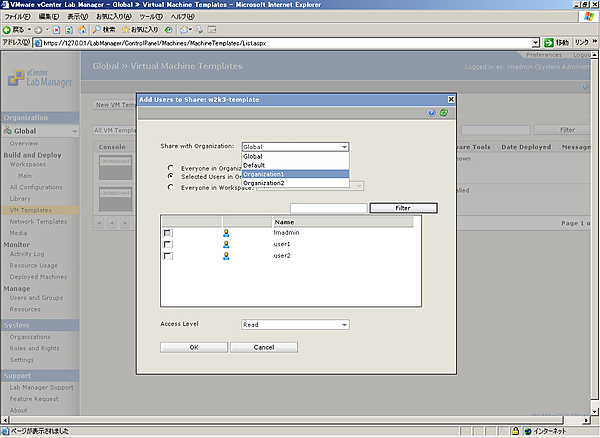Open the Access Level dropdown

click(x=295, y=325)
